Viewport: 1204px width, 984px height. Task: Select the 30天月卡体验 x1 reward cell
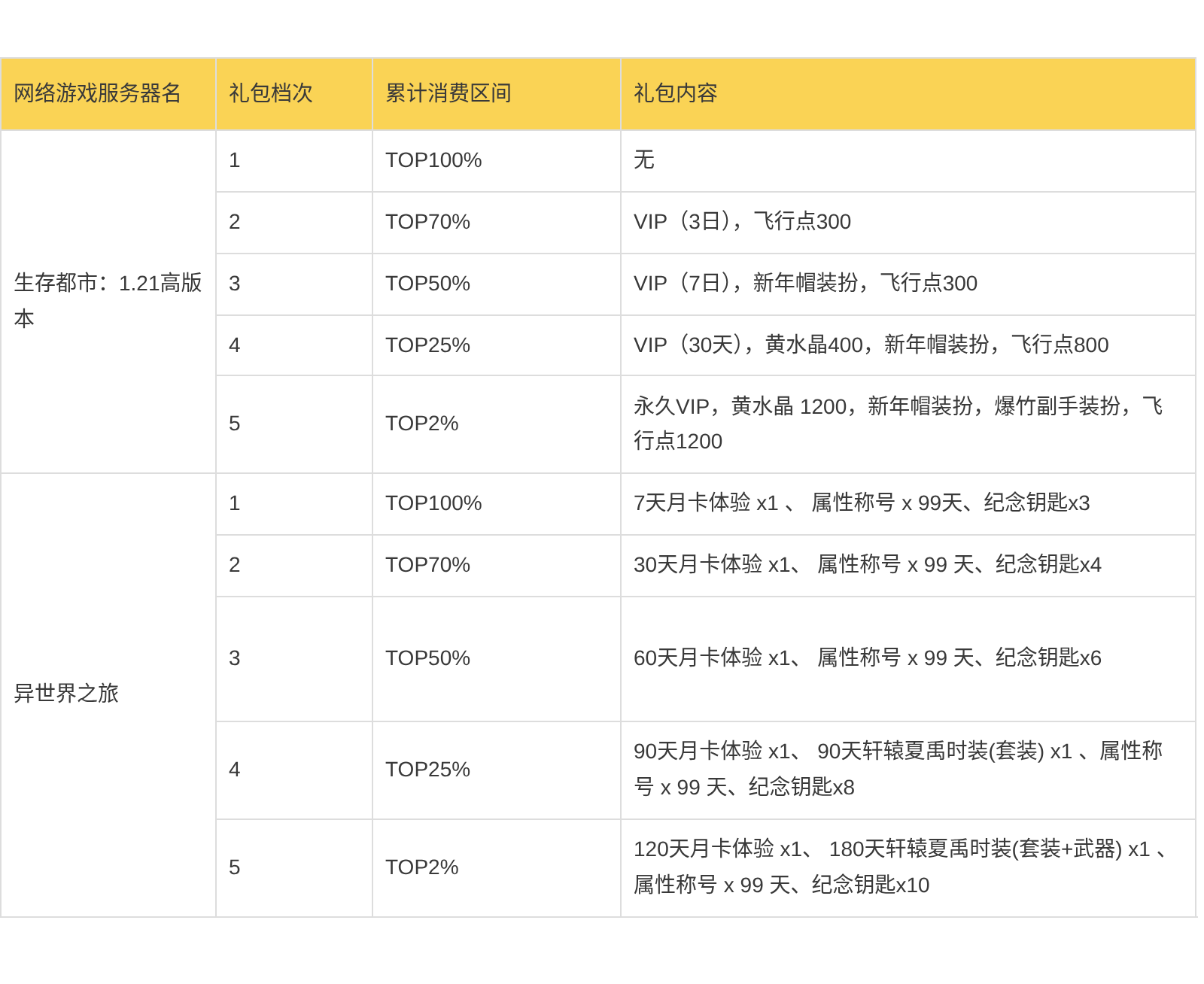tap(867, 565)
